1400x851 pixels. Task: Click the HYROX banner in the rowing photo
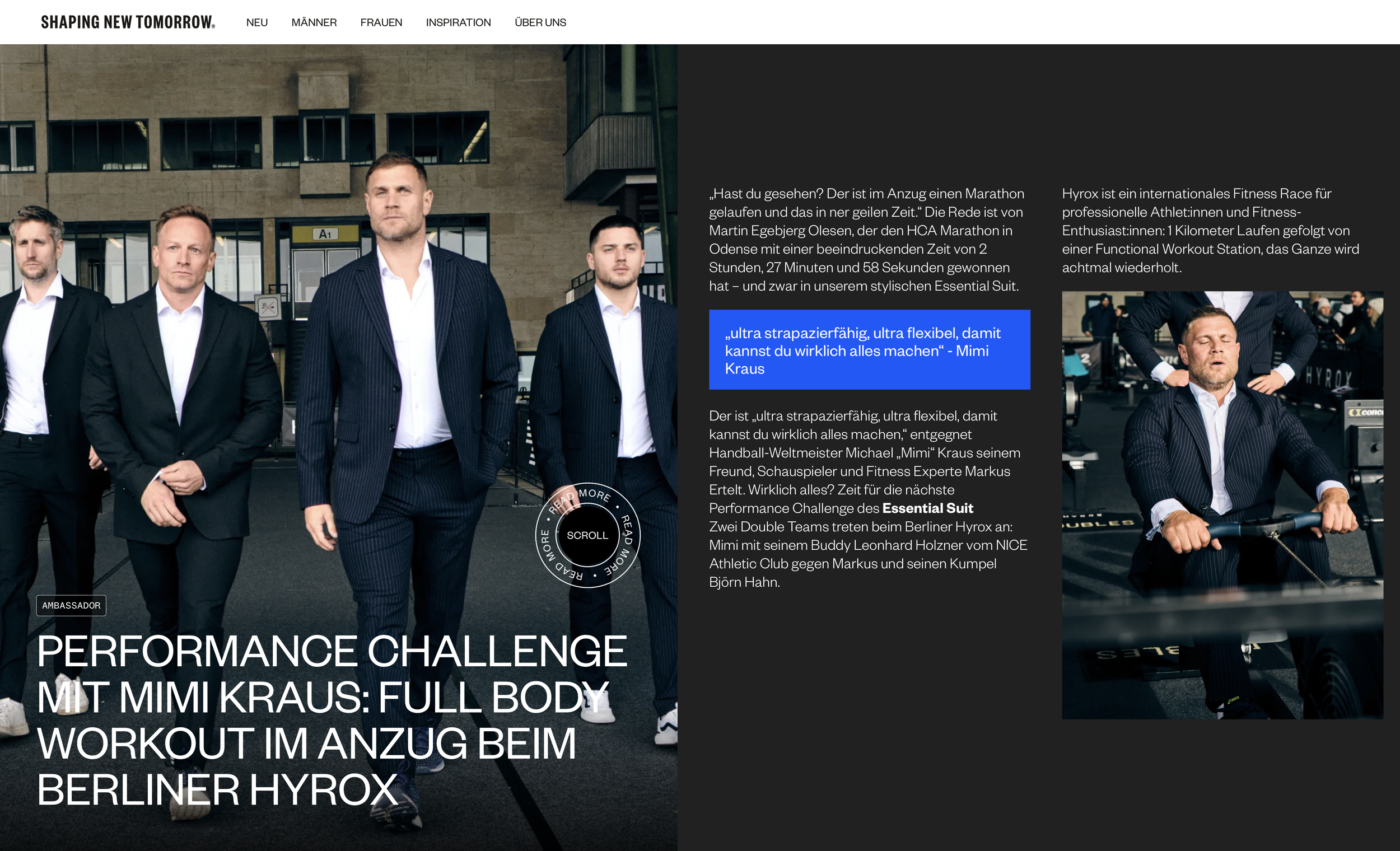click(x=1328, y=377)
